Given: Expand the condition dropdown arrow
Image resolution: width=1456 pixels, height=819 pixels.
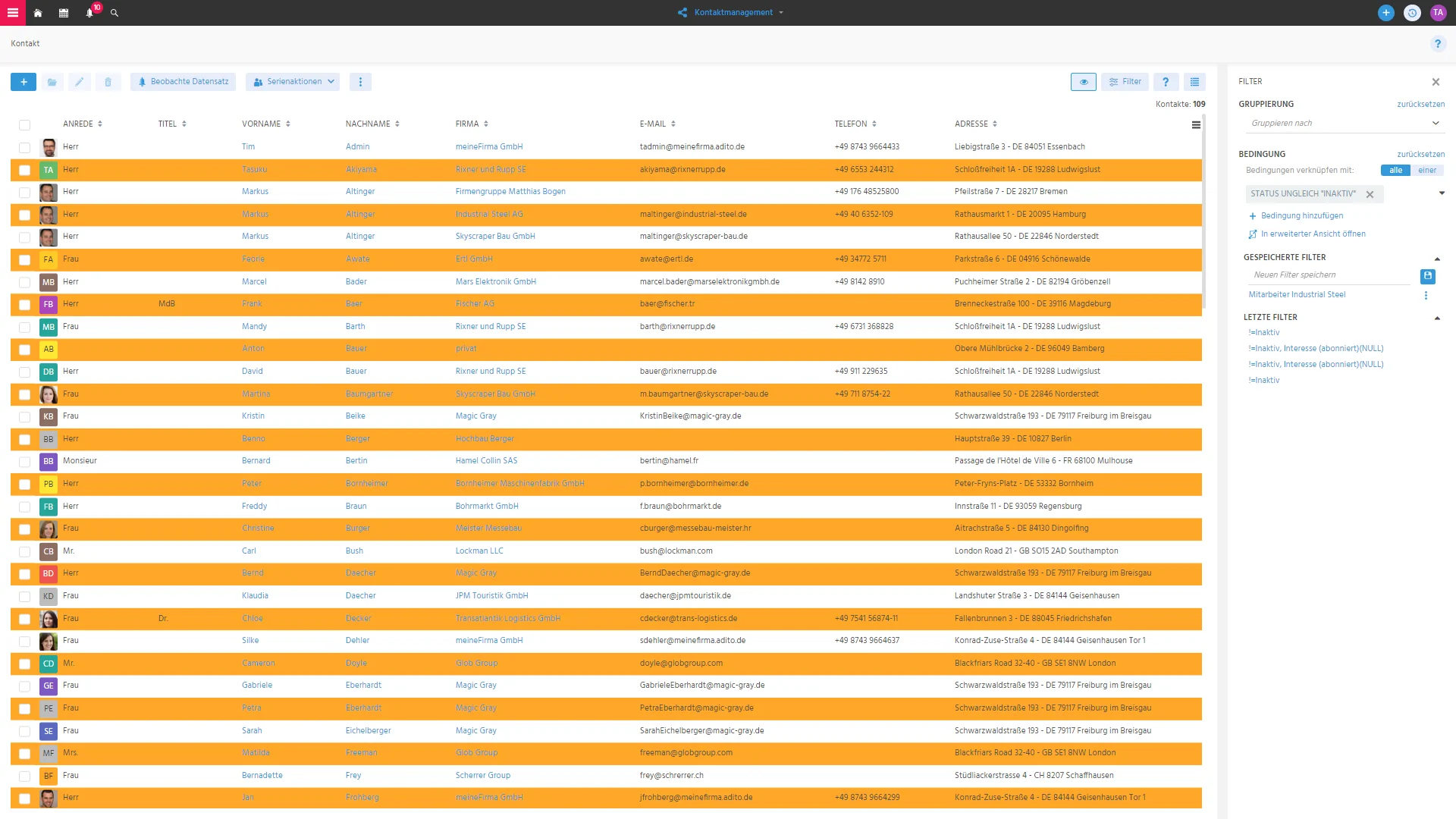Looking at the screenshot, I should coord(1442,193).
